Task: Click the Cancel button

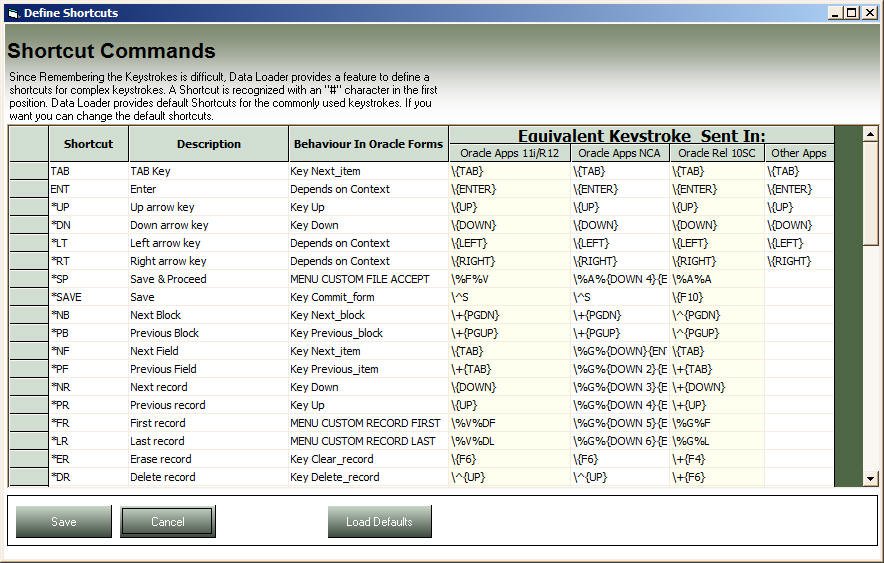Action: point(168,521)
